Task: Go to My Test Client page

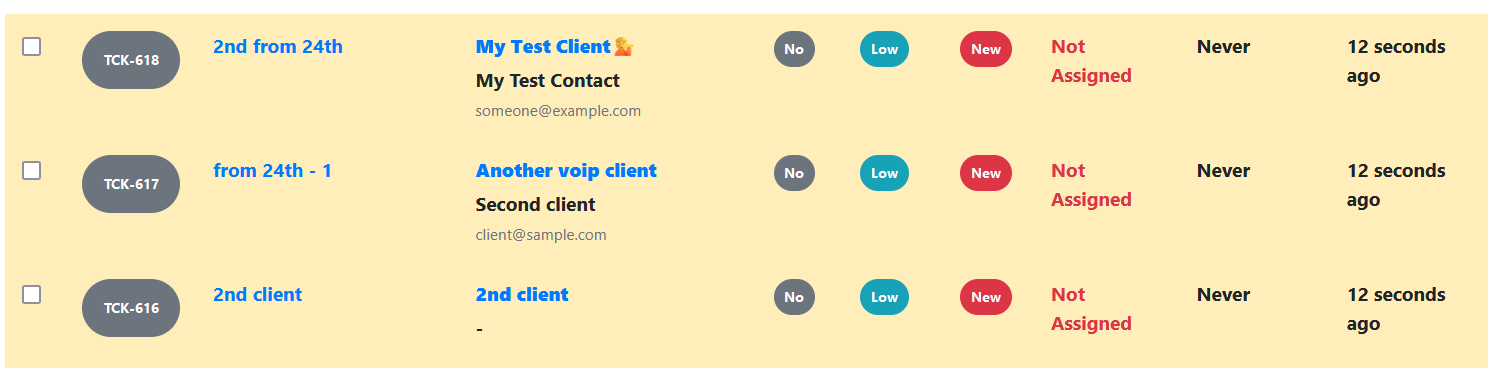Action: pos(543,46)
